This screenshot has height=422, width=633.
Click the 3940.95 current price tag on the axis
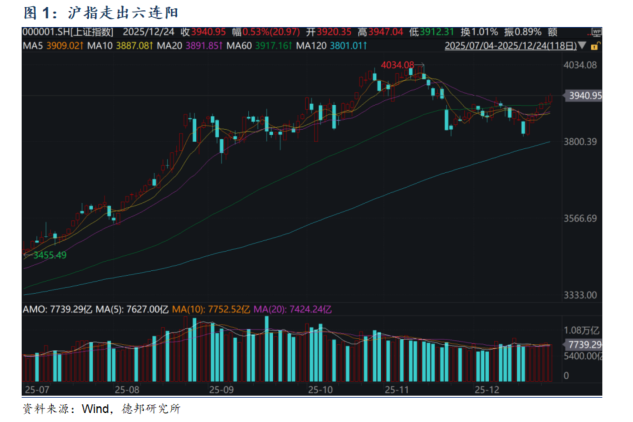[x=582, y=96]
